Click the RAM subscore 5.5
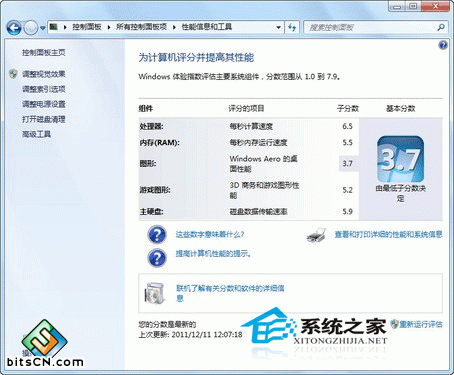The image size is (454, 375). [x=347, y=143]
